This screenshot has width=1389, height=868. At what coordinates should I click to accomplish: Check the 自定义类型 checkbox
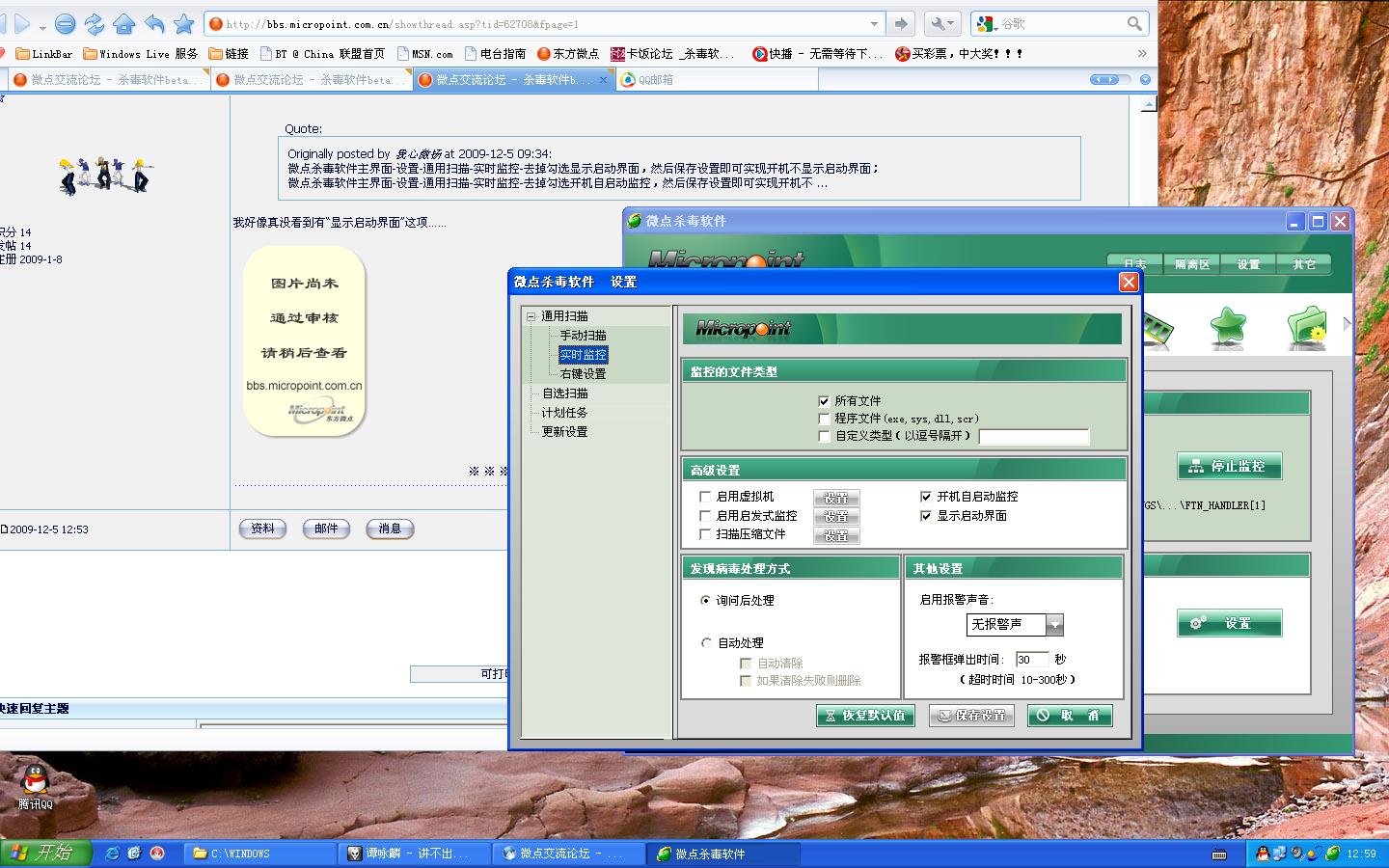click(824, 436)
